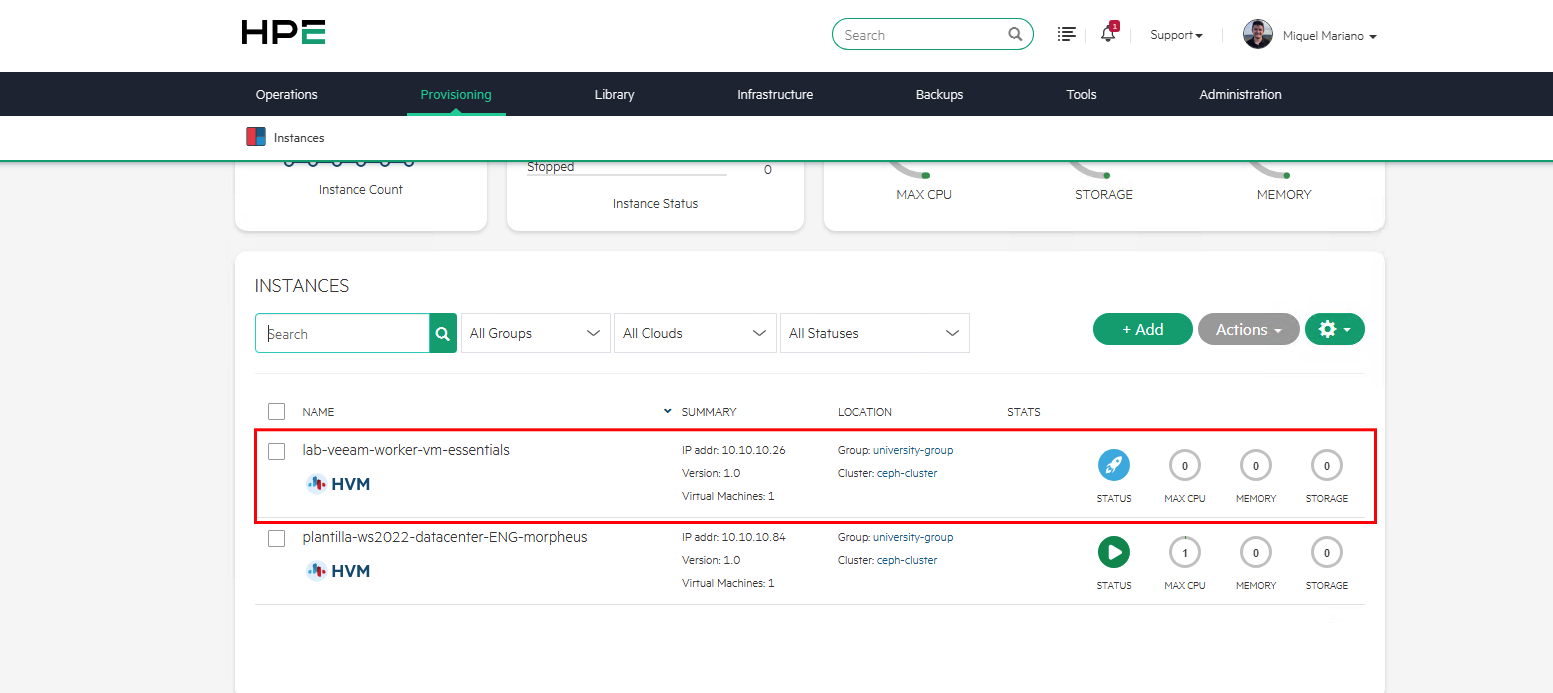Click the SUMMARY column header

click(709, 412)
